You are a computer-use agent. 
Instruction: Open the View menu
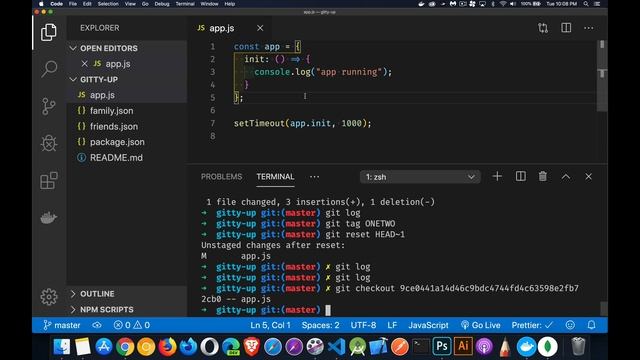(130, 4)
